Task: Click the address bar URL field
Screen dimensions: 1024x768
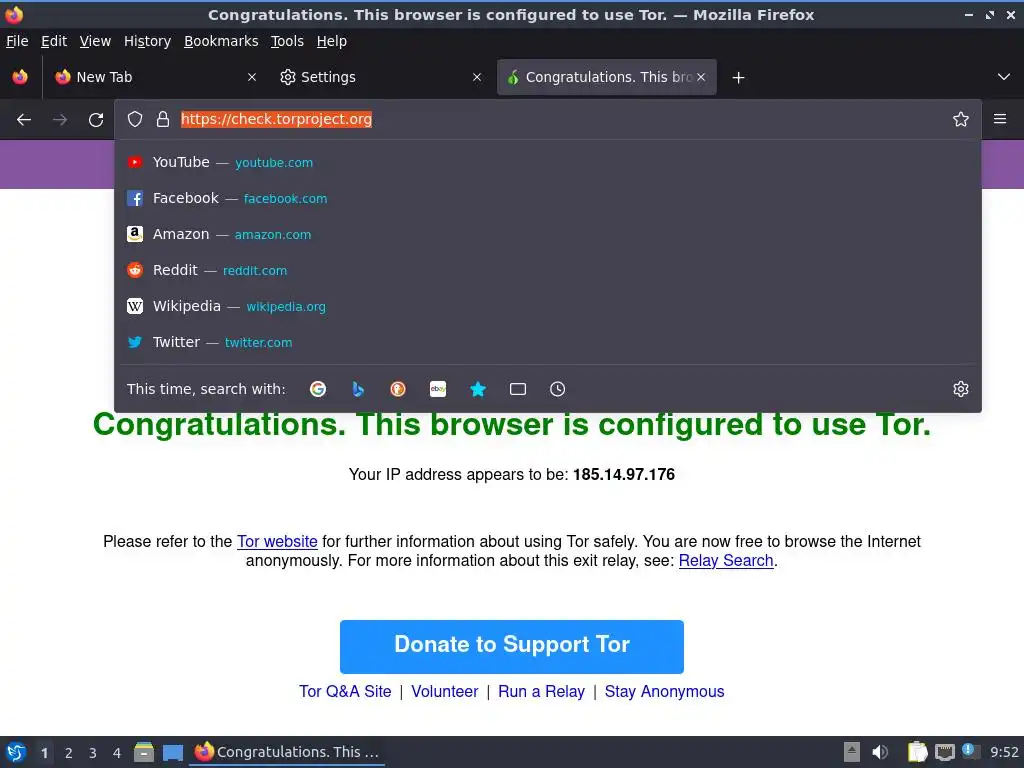Action: 547,119
